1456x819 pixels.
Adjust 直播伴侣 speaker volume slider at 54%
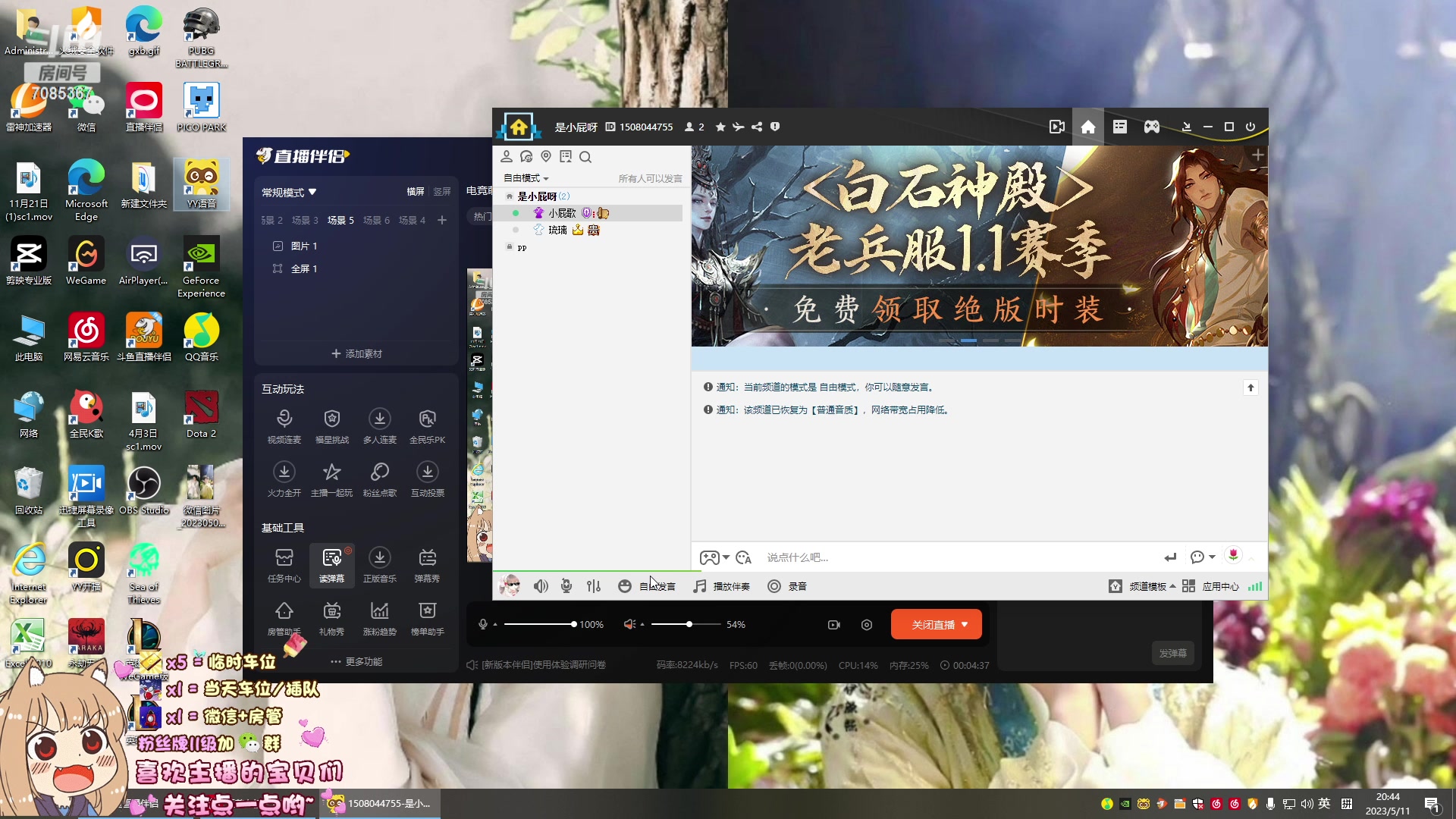[x=685, y=624]
